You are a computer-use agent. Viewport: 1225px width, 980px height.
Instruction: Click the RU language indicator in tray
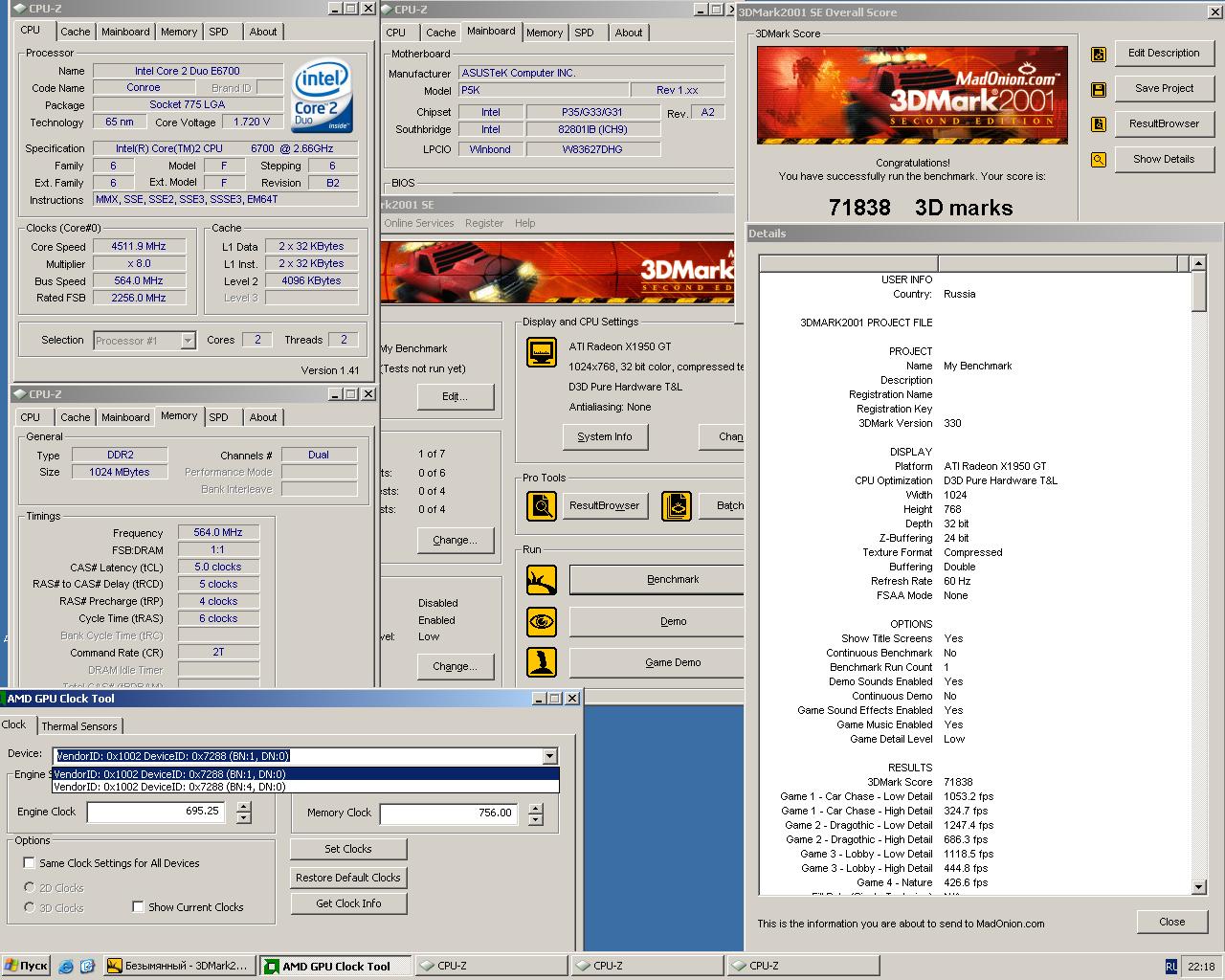click(1171, 967)
